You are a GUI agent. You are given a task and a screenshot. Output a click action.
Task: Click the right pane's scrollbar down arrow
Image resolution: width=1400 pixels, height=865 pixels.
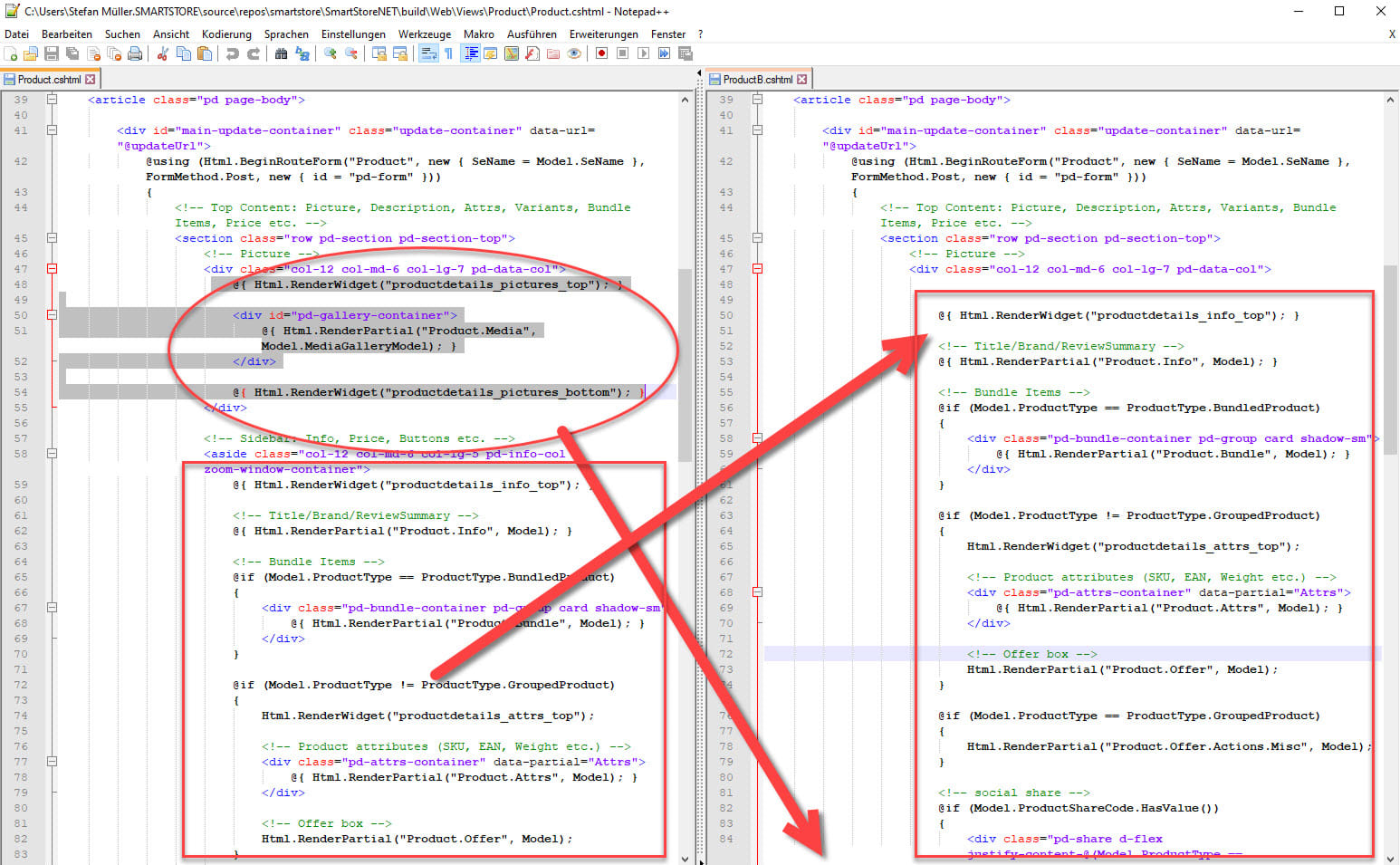click(1390, 858)
